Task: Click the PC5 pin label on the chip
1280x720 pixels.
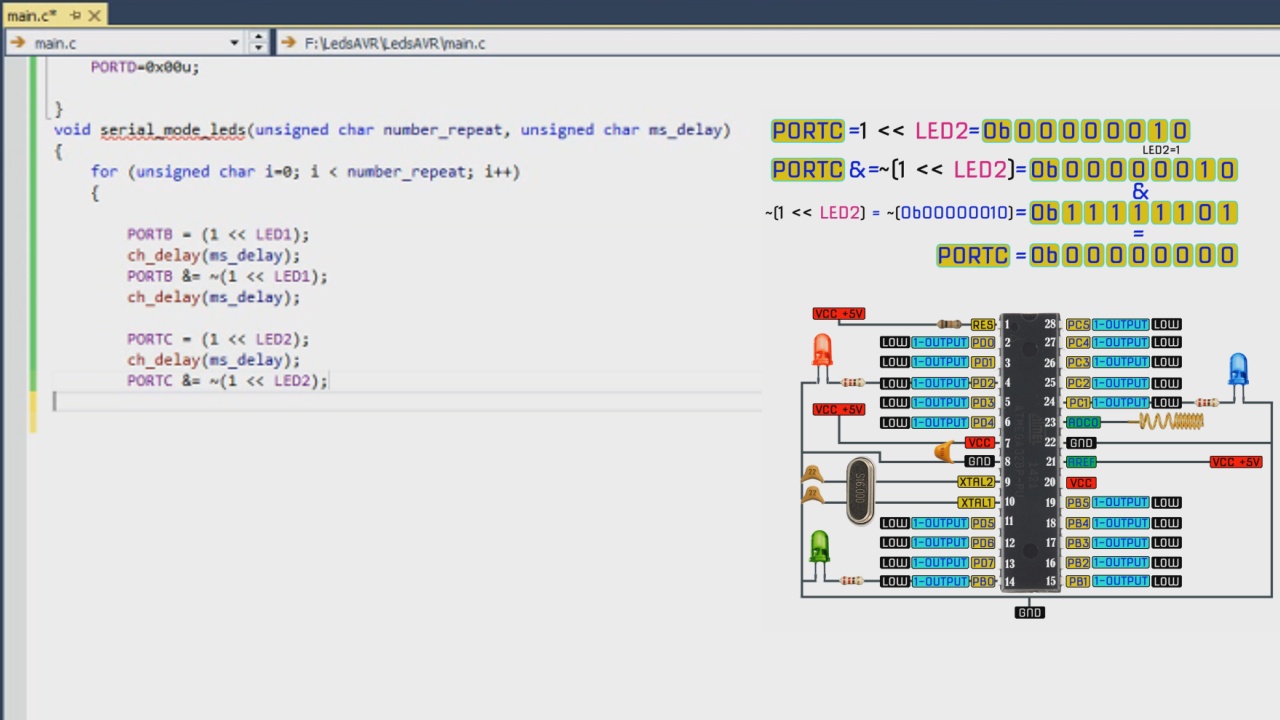Action: 1077,324
